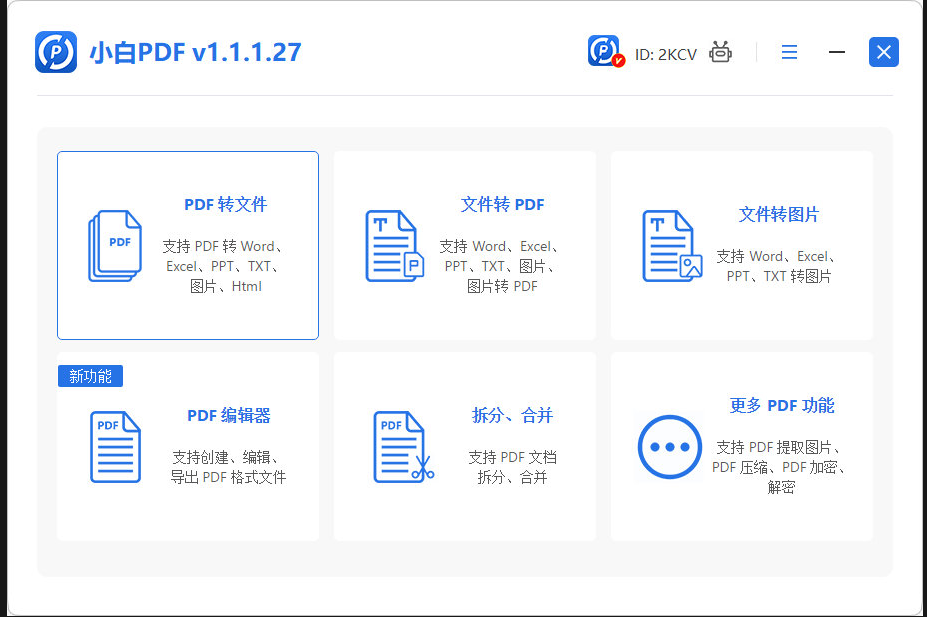This screenshot has height=617, width=927.
Task: Open the hamburger menu
Action: click(x=789, y=53)
